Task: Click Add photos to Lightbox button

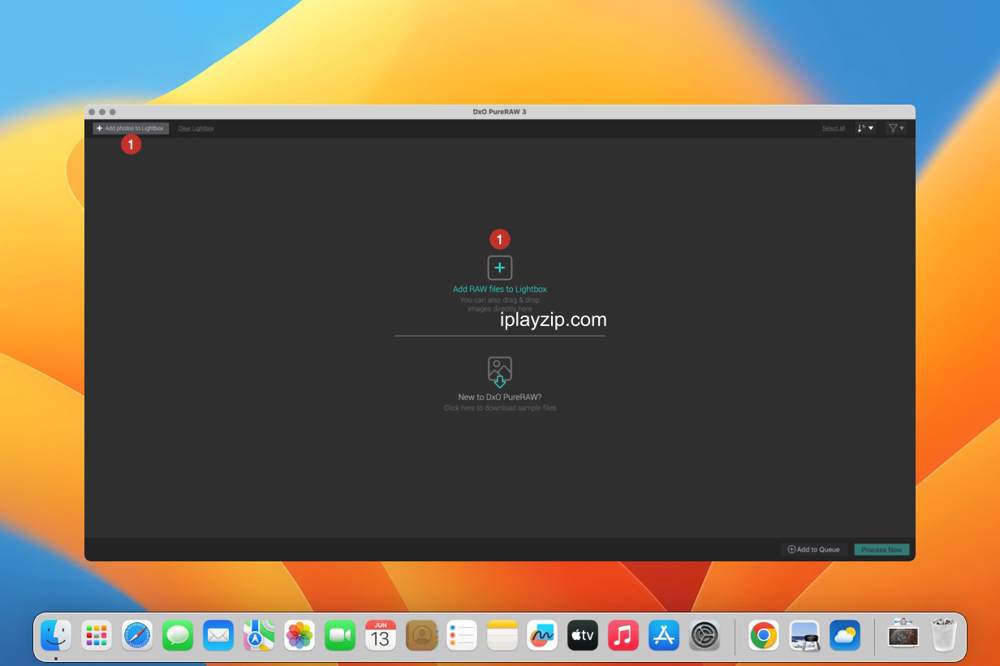Action: pos(131,128)
